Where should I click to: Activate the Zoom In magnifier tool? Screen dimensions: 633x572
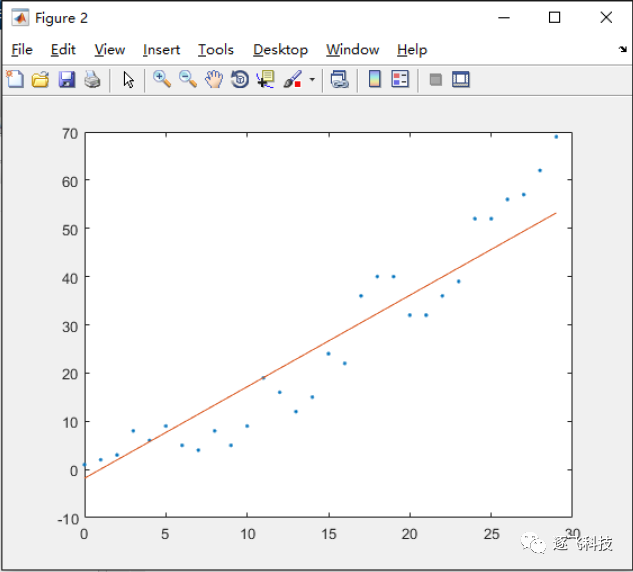click(162, 79)
